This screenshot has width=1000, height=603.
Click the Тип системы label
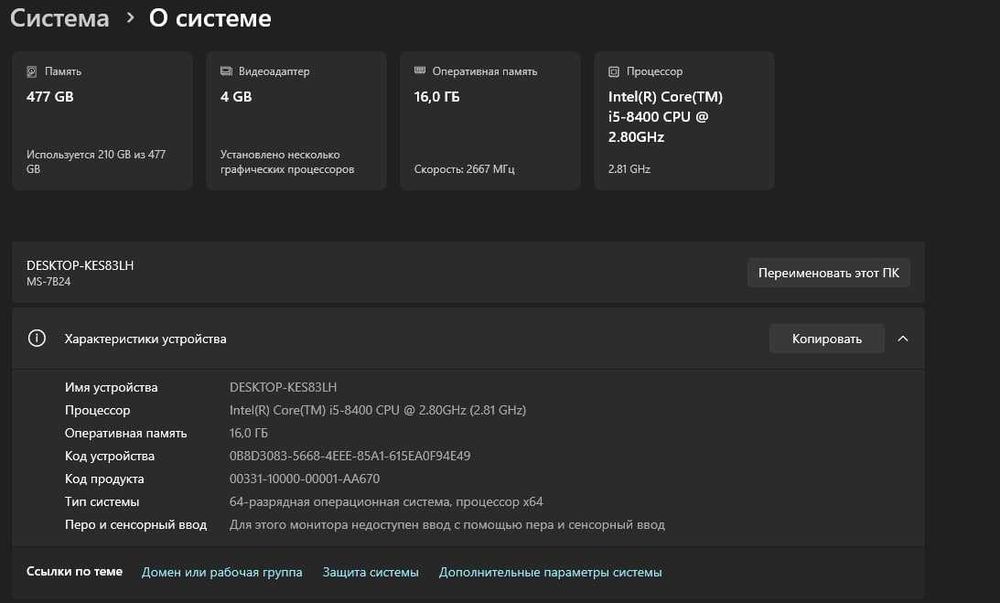(102, 502)
